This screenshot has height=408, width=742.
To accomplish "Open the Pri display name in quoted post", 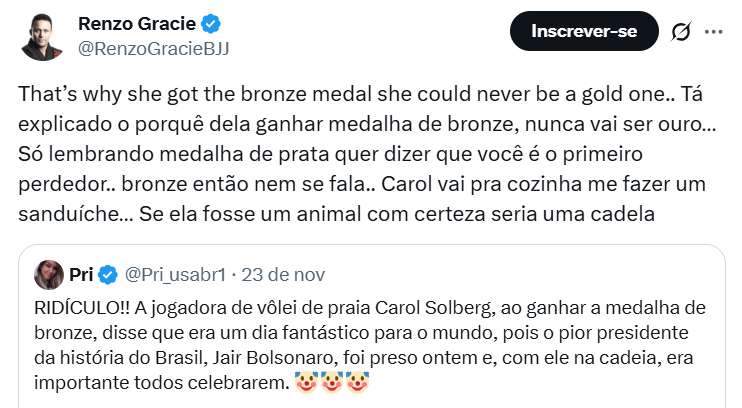I will (81, 273).
